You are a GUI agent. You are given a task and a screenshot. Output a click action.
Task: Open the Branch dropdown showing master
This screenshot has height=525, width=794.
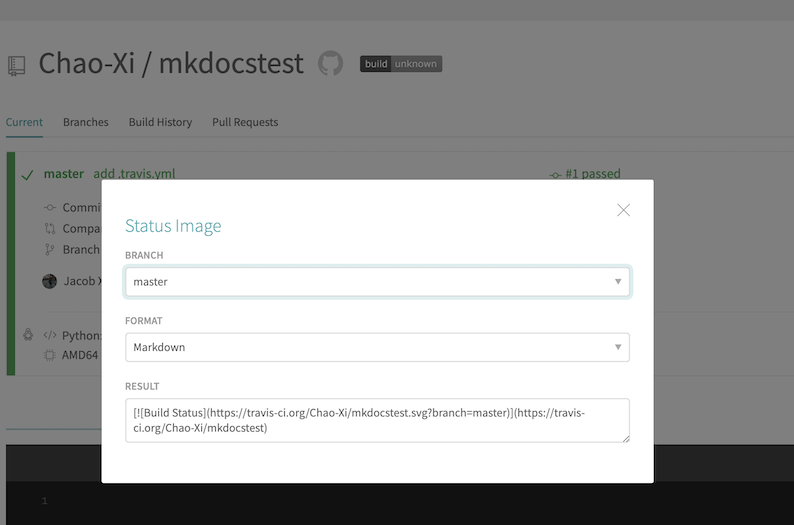(377, 282)
